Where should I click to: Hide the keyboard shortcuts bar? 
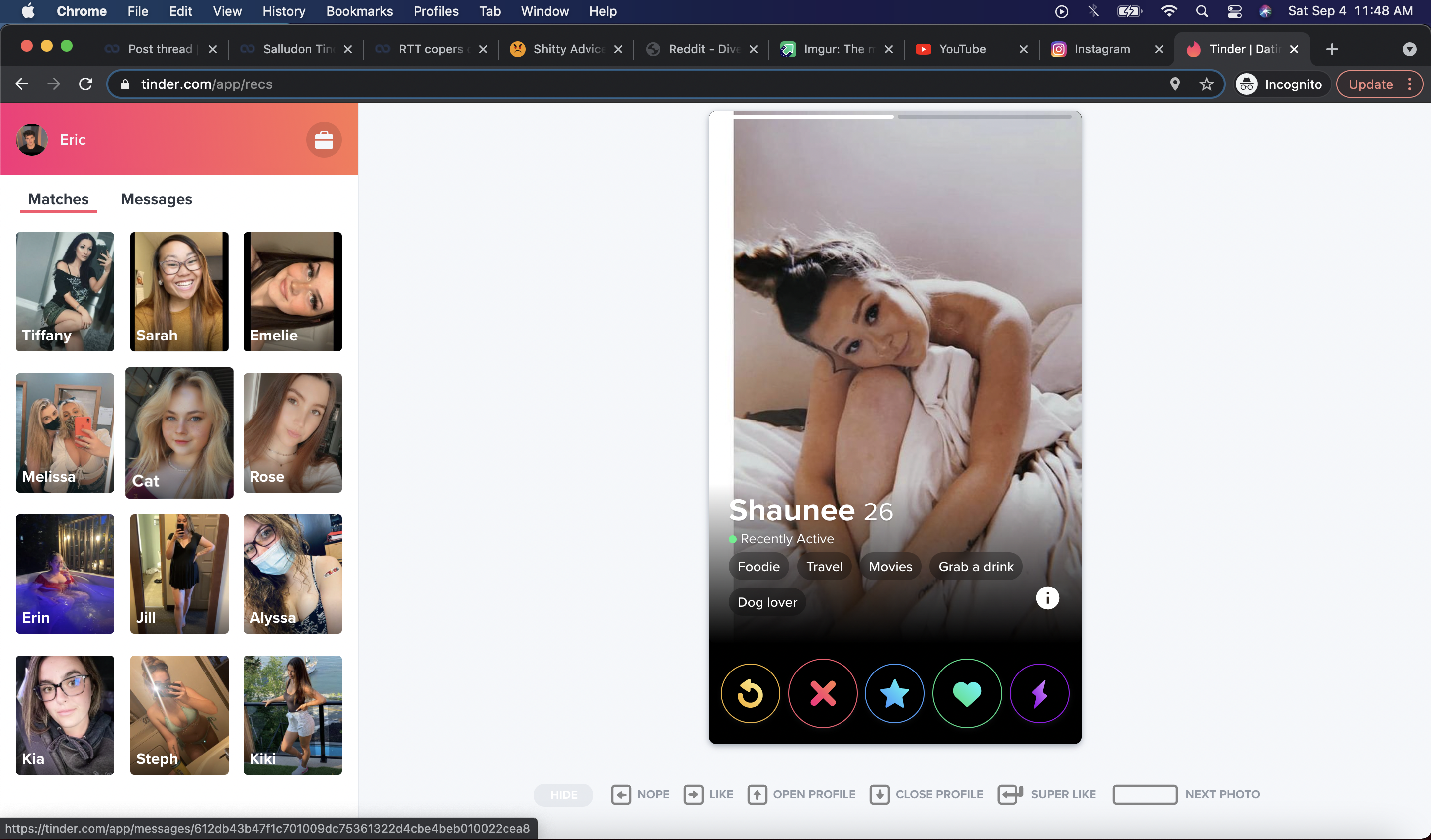[563, 795]
